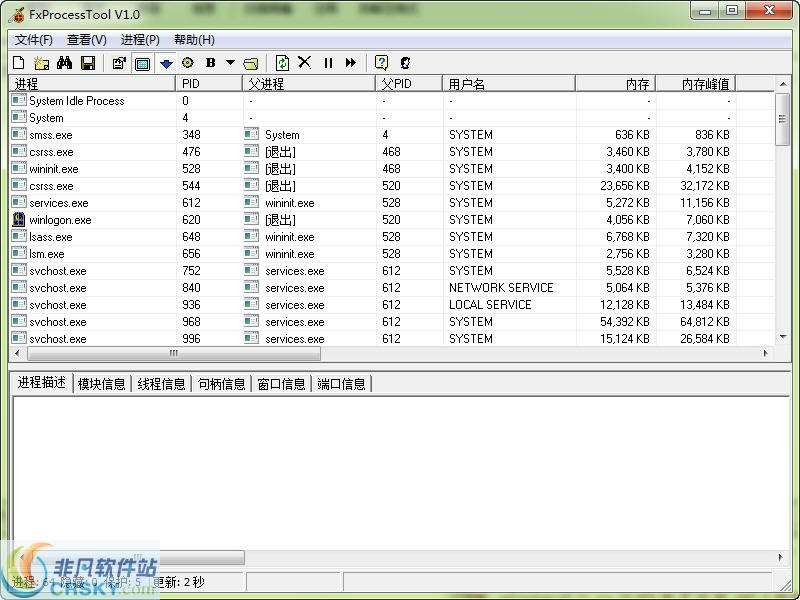Click the blue down-arrow toolbar icon
Image resolution: width=800 pixels, height=600 pixels.
pyautogui.click(x=165, y=62)
